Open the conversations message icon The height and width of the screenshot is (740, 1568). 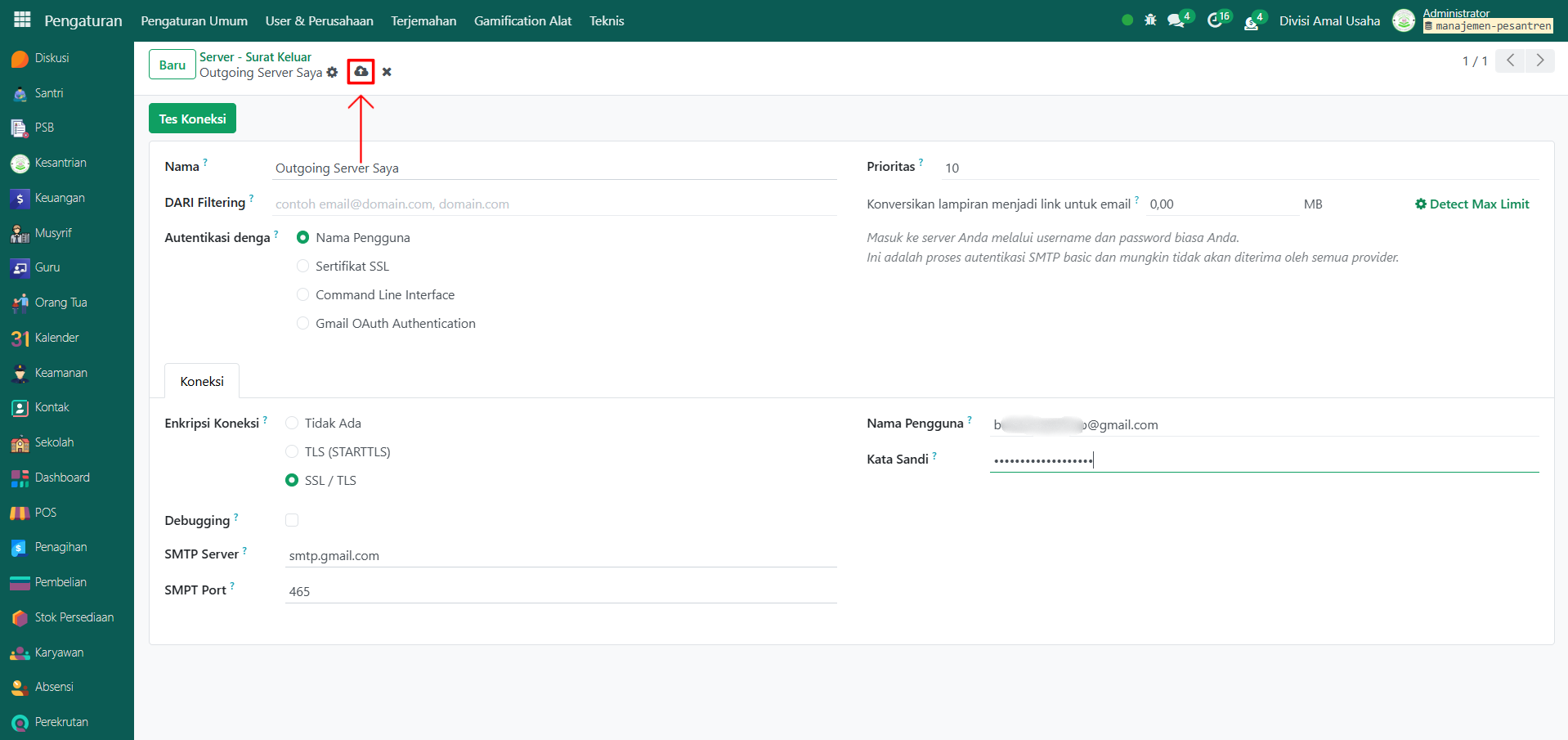tap(1176, 21)
